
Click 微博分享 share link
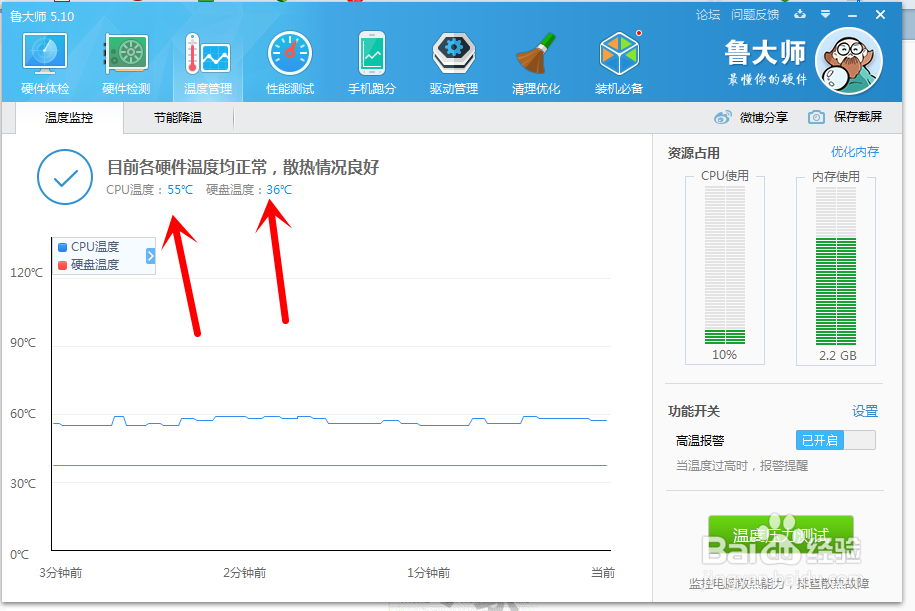point(764,117)
